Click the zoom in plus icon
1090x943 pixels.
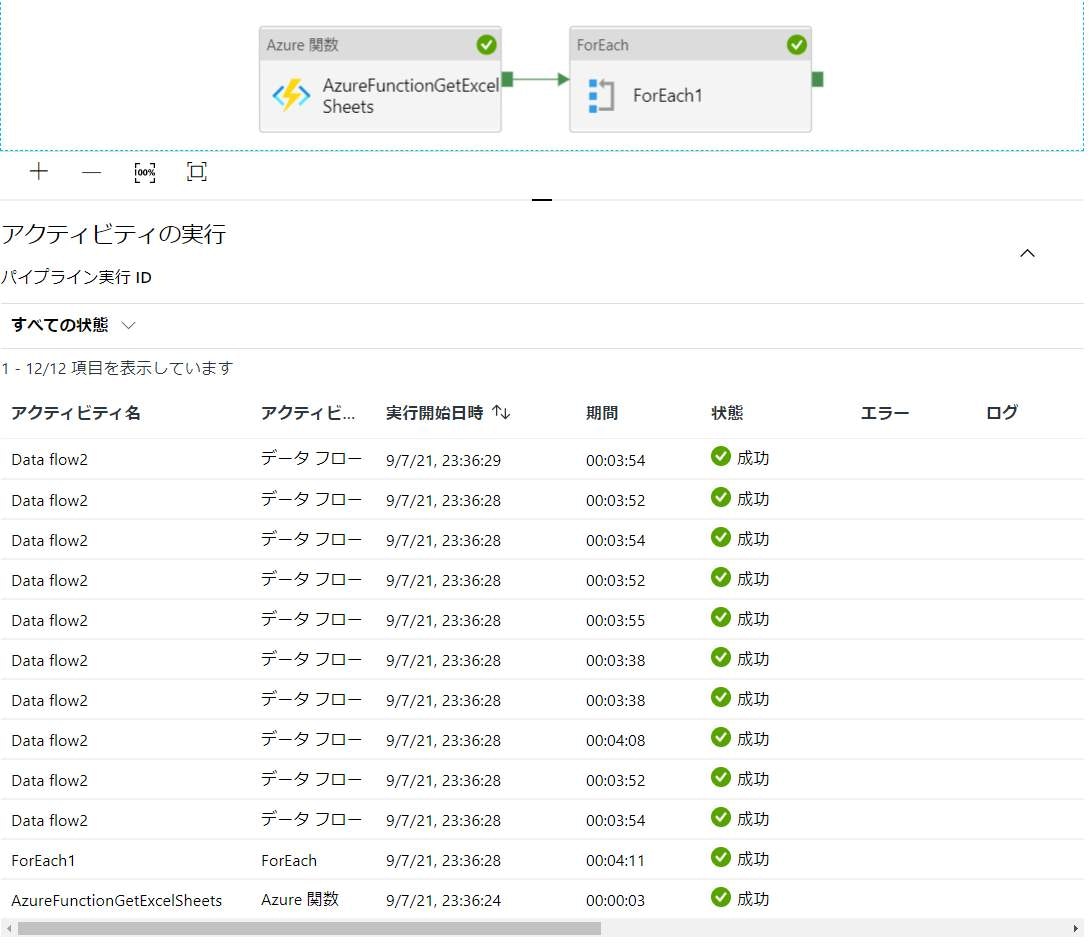click(39, 171)
